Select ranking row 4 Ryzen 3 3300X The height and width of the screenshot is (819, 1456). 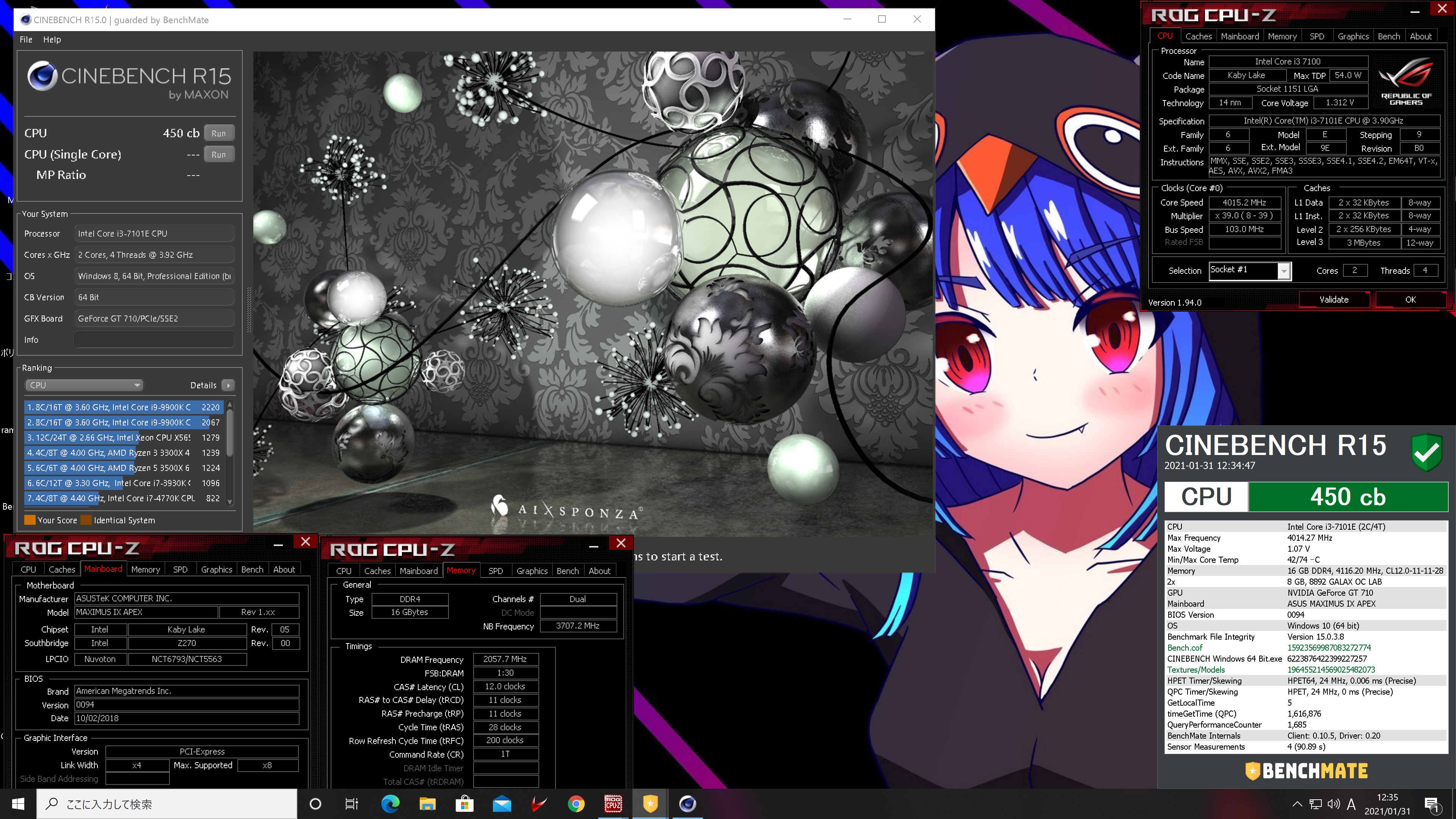tap(124, 453)
